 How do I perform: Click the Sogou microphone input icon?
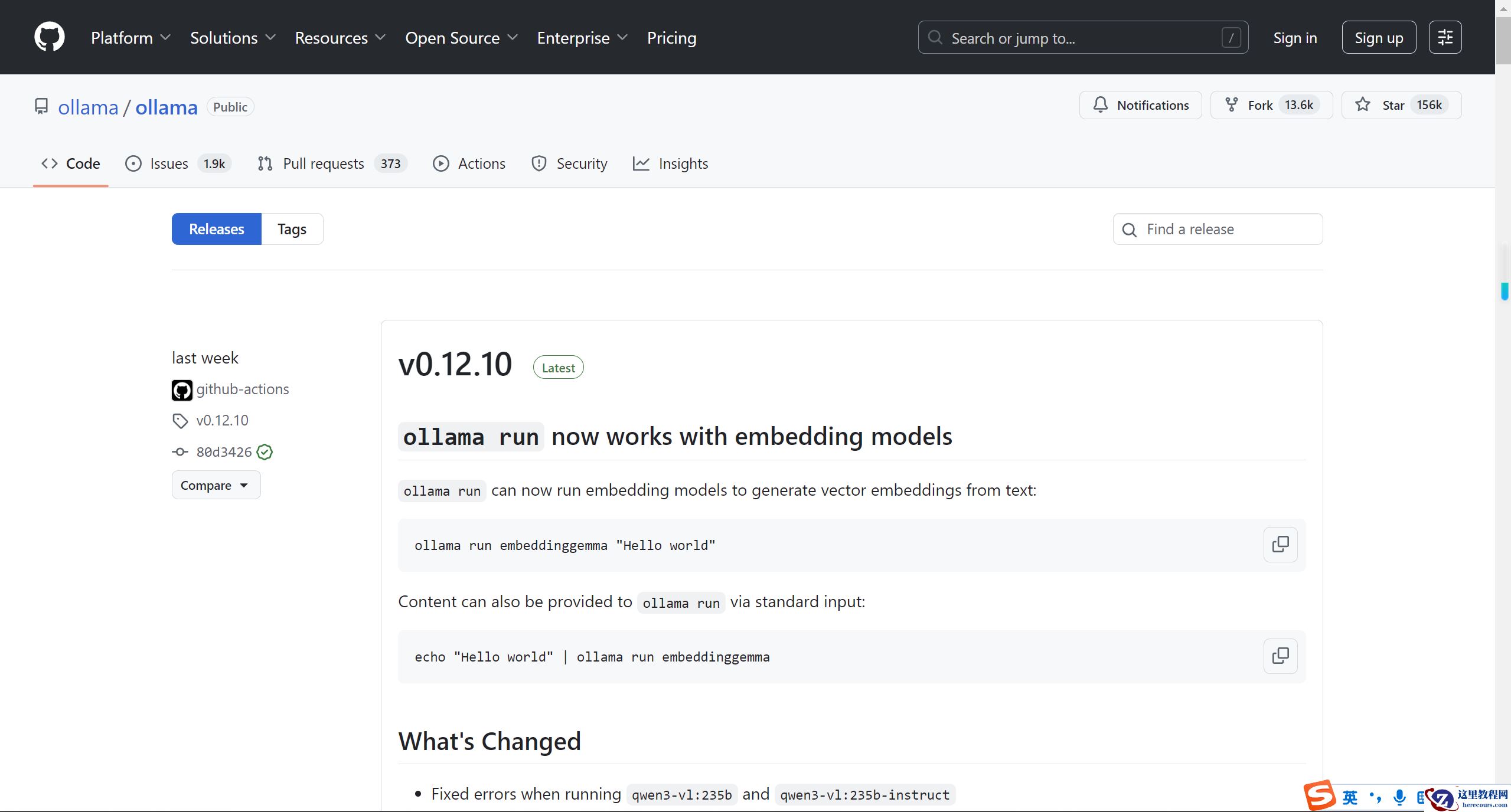pyautogui.click(x=1399, y=797)
